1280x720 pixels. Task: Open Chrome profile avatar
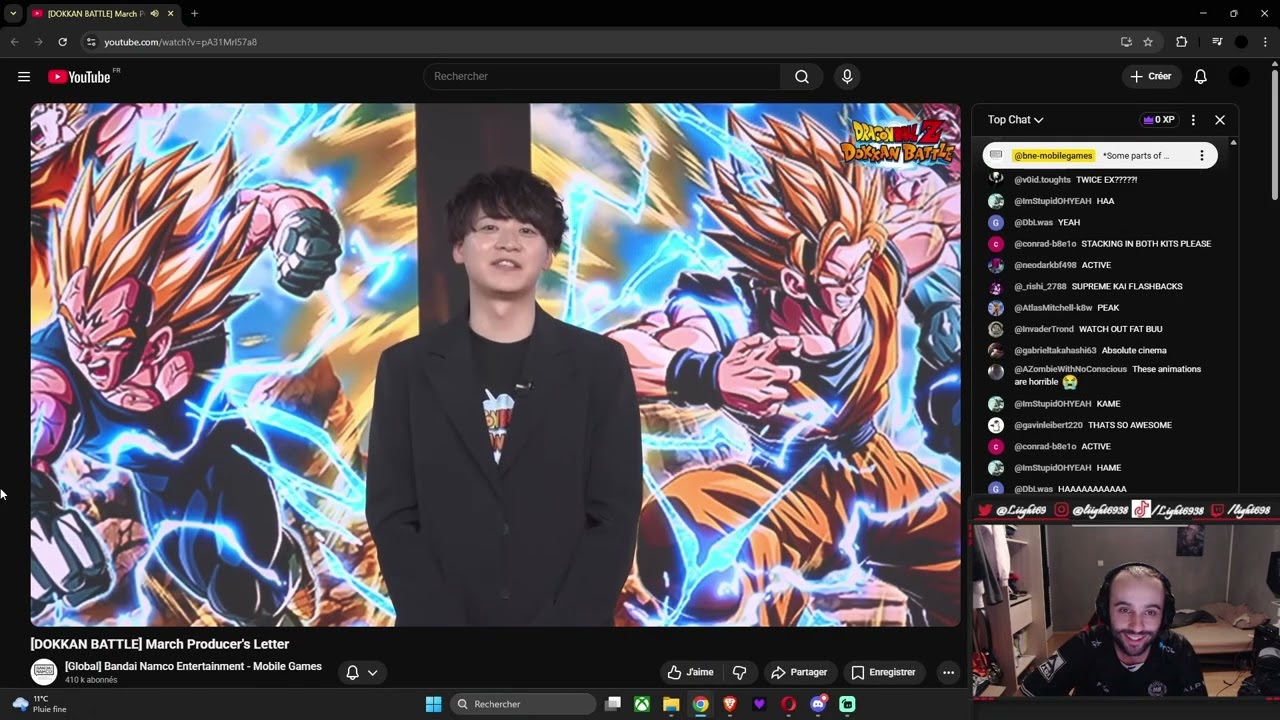1241,42
